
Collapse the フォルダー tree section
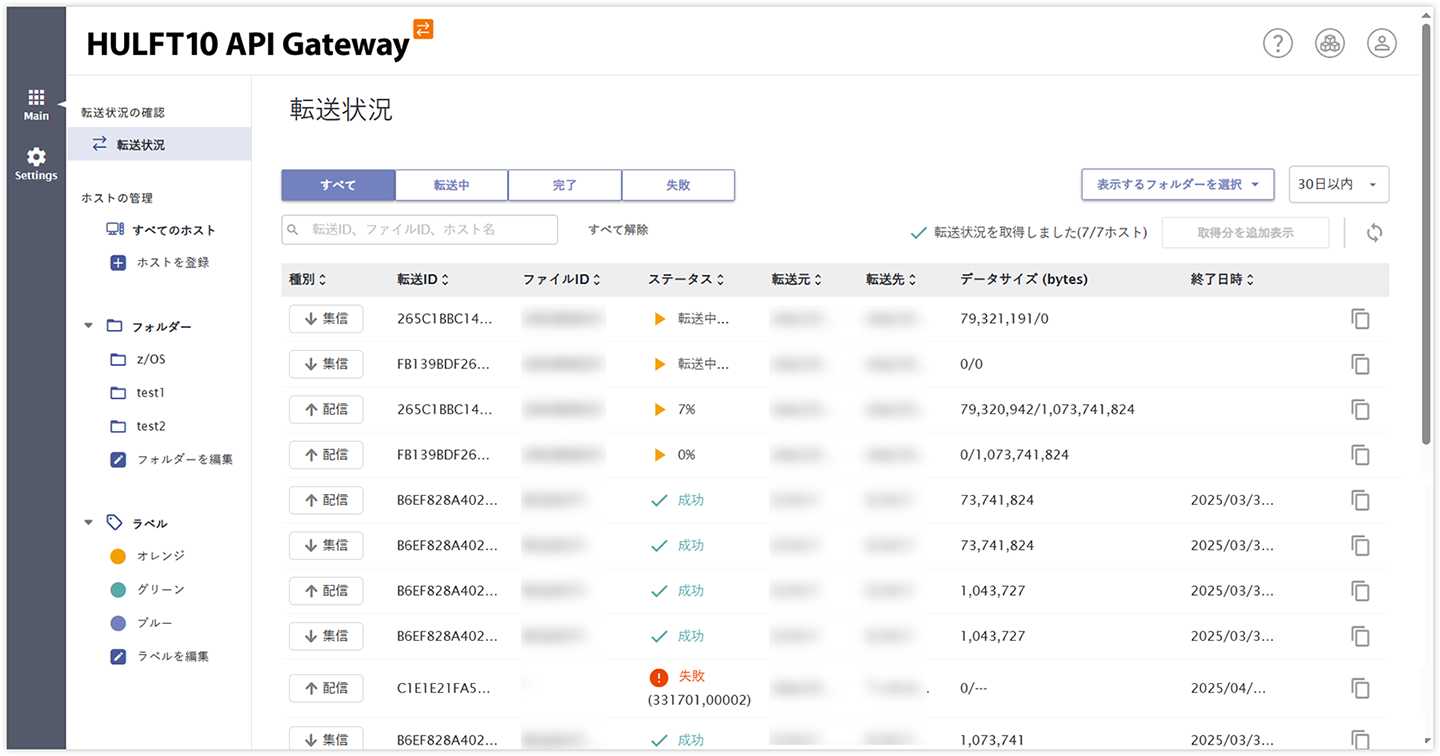[x=87, y=325]
